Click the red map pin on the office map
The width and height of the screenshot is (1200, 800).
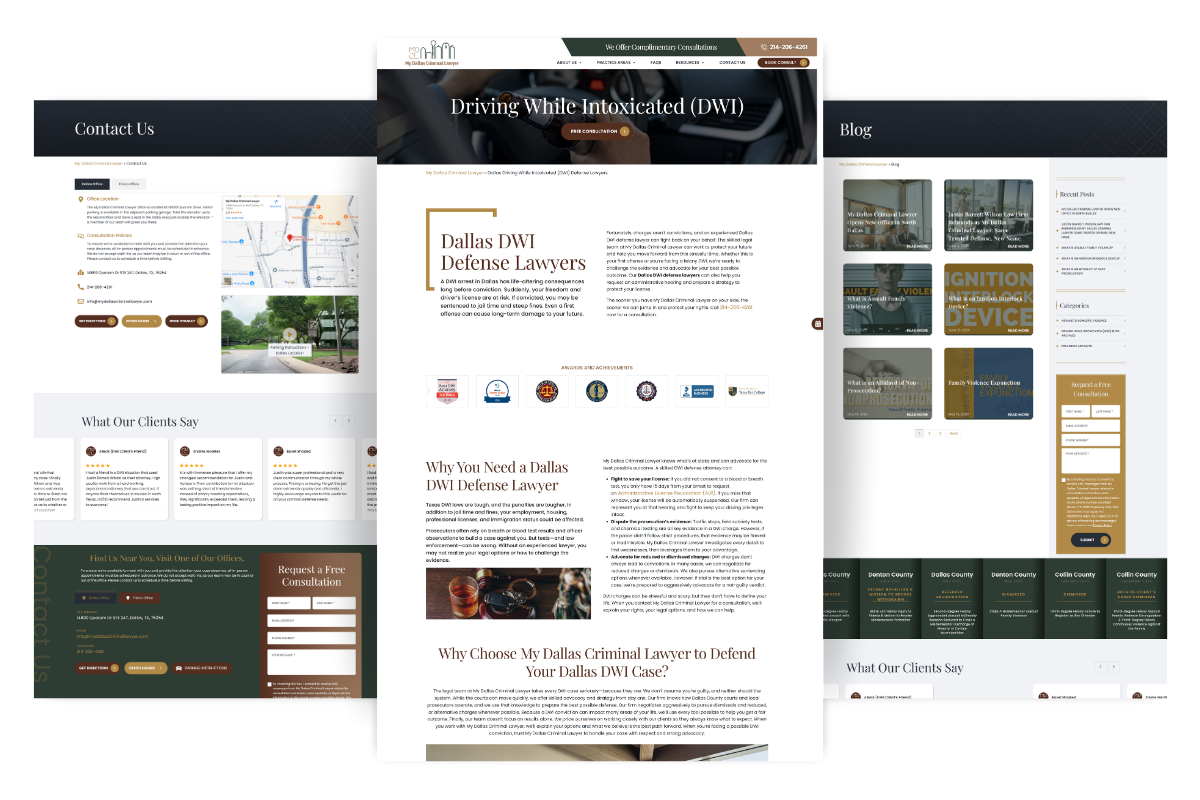290,238
